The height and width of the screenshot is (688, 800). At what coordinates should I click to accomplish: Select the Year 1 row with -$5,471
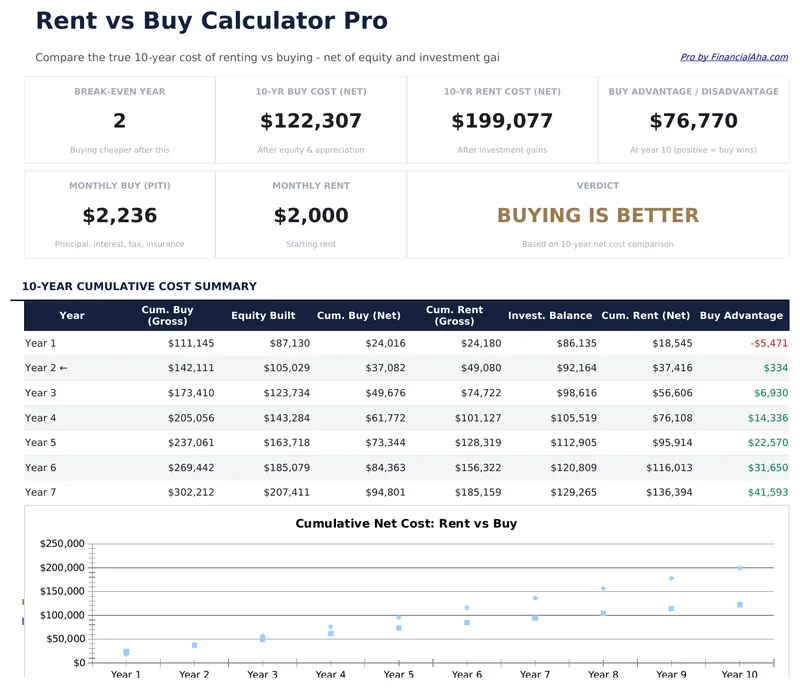400,343
